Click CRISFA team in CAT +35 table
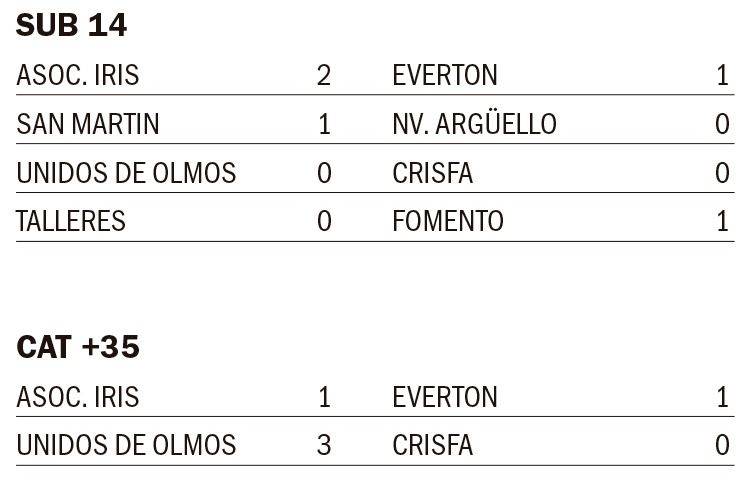This screenshot has width=750, height=480. click(x=433, y=445)
